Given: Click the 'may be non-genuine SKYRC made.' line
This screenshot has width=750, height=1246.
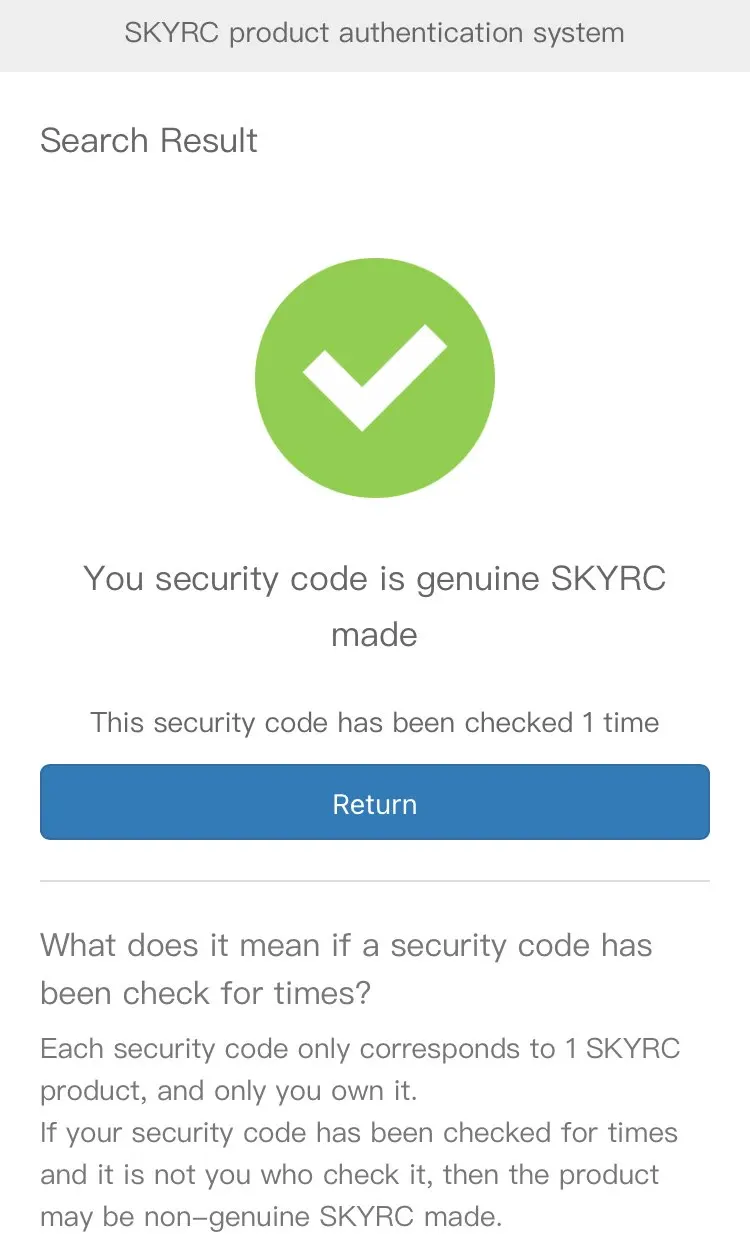Looking at the screenshot, I should tap(271, 1217).
